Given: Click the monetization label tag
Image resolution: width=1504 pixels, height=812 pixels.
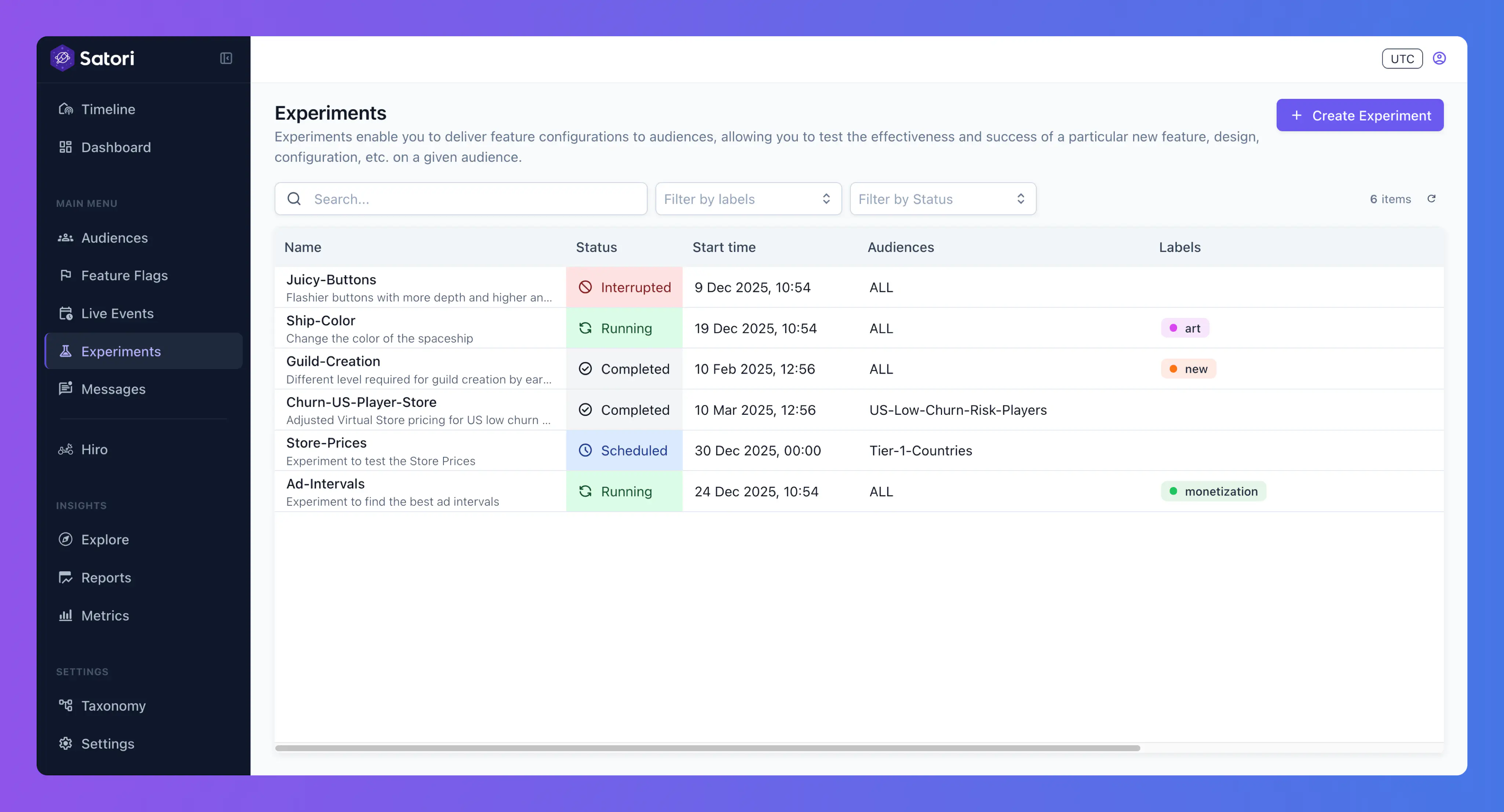Looking at the screenshot, I should [1213, 491].
